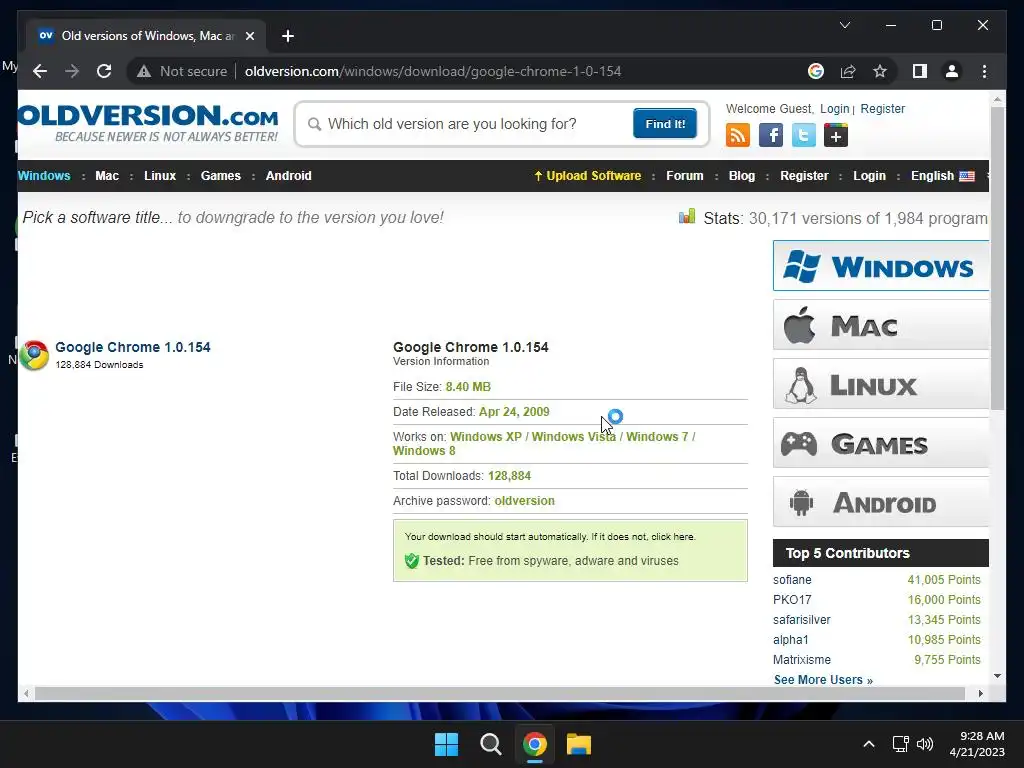The height and width of the screenshot is (768, 1024).
Task: Click the Games category banner
Action: (x=880, y=443)
